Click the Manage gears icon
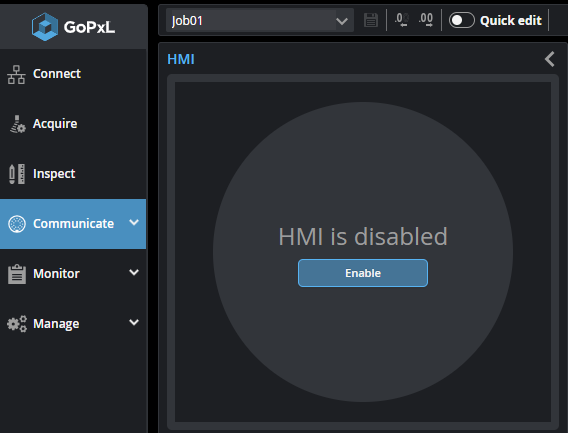This screenshot has height=433, width=568. pos(17,324)
